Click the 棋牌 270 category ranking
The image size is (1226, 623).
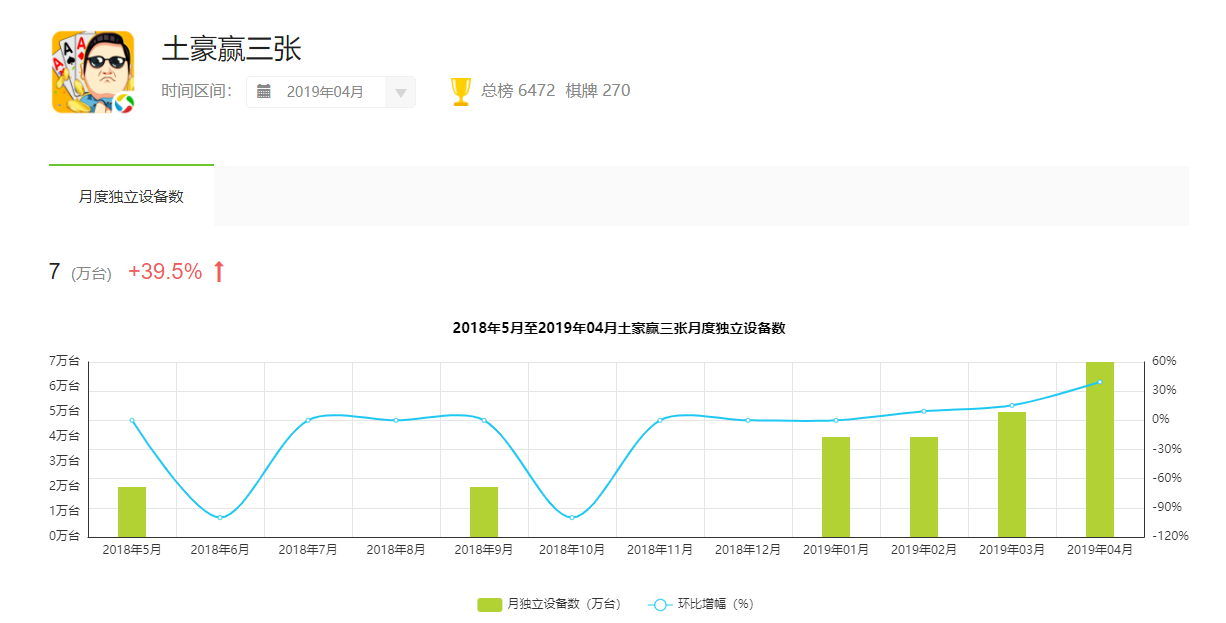597,91
